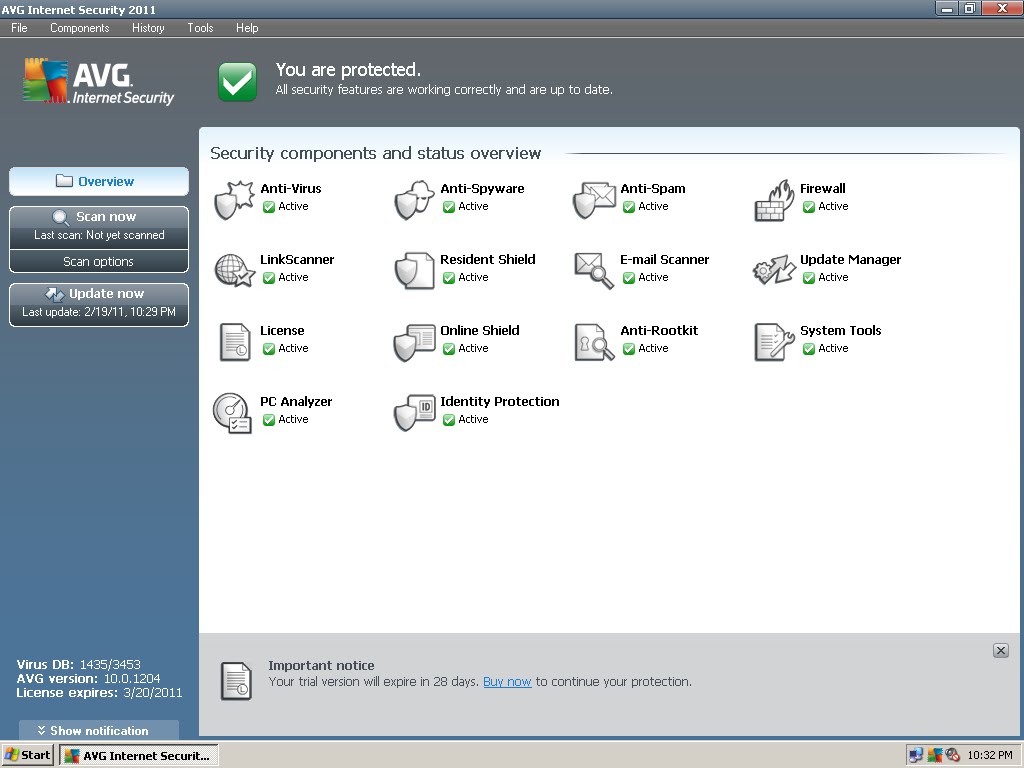Open the Anti-Spyware component icon

tap(414, 200)
